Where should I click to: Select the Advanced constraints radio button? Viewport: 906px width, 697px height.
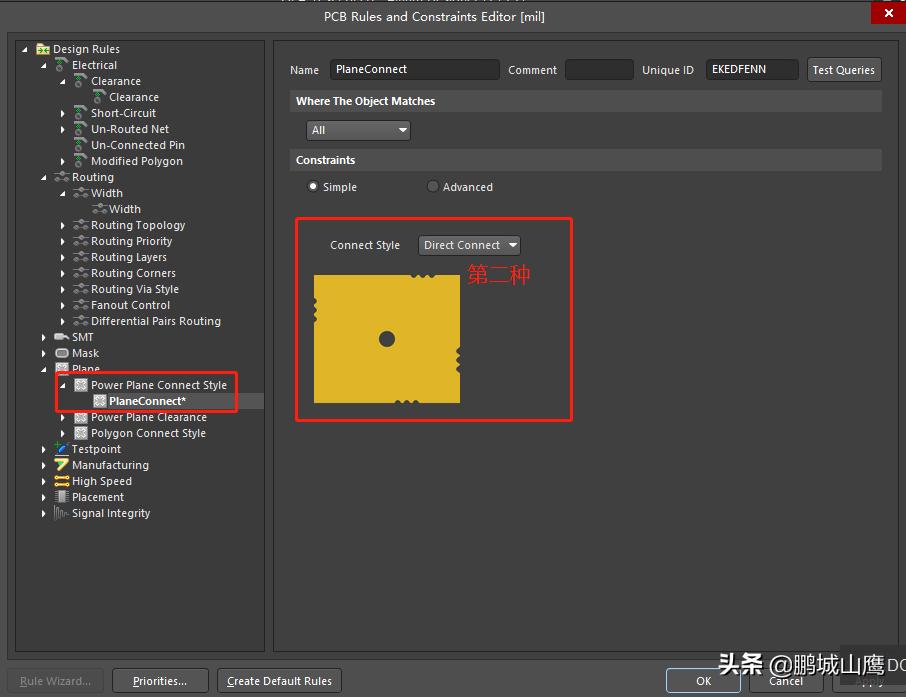coord(433,187)
